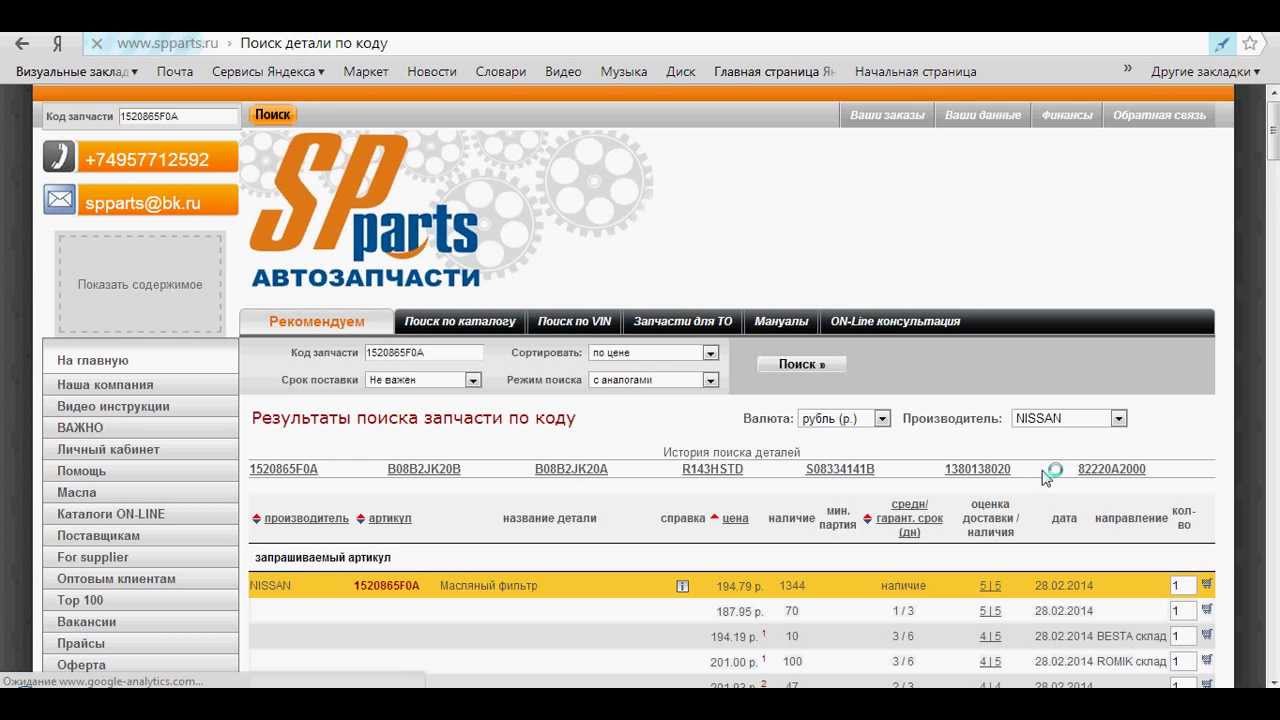Open the Режим поиска dropdown (с аналогами)
The image size is (1280, 720).
[x=654, y=380]
